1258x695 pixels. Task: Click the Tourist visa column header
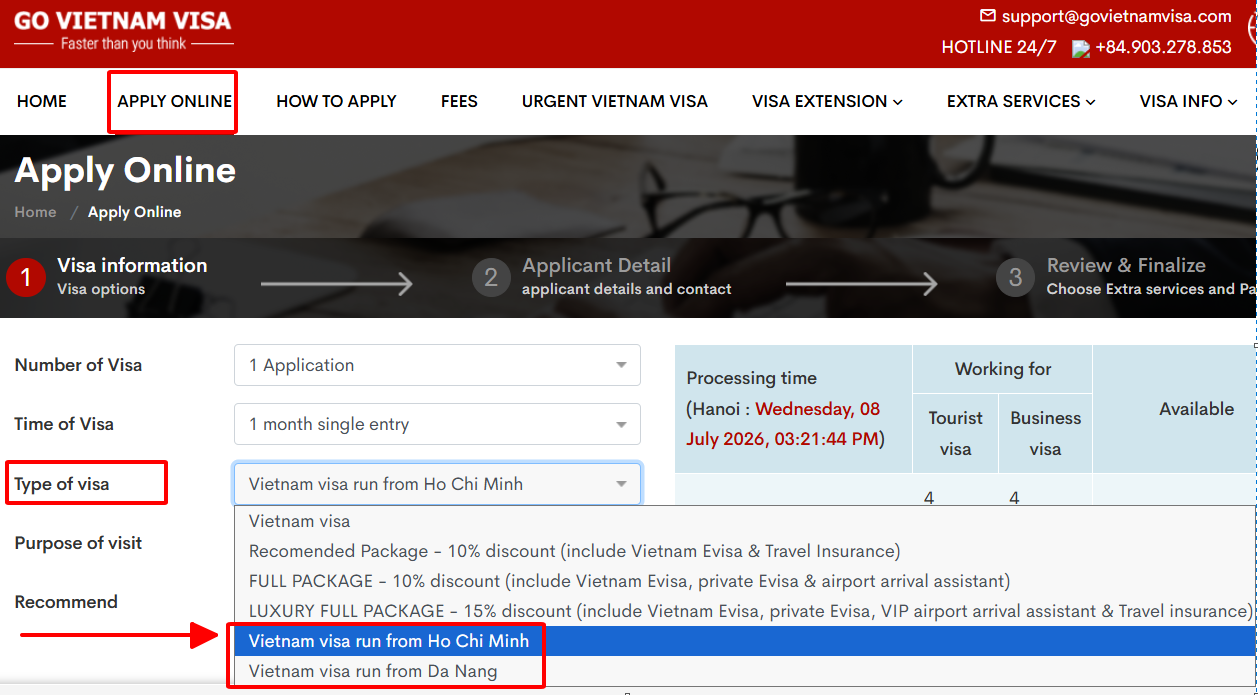(x=955, y=433)
